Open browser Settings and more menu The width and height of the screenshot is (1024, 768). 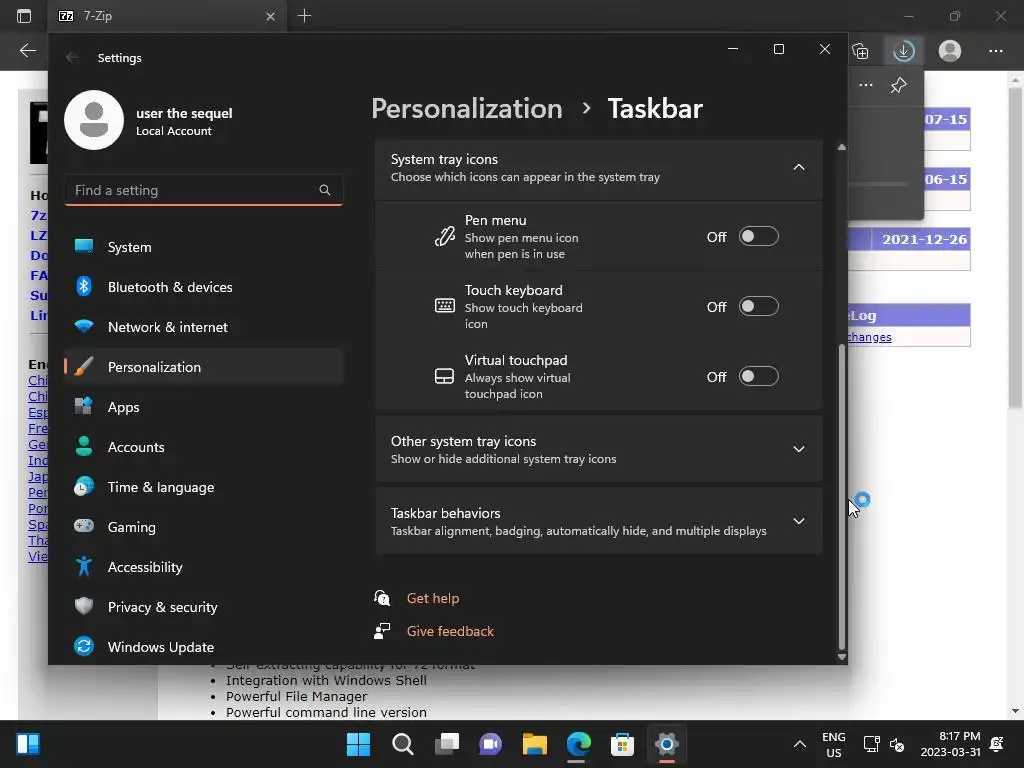[x=995, y=51]
